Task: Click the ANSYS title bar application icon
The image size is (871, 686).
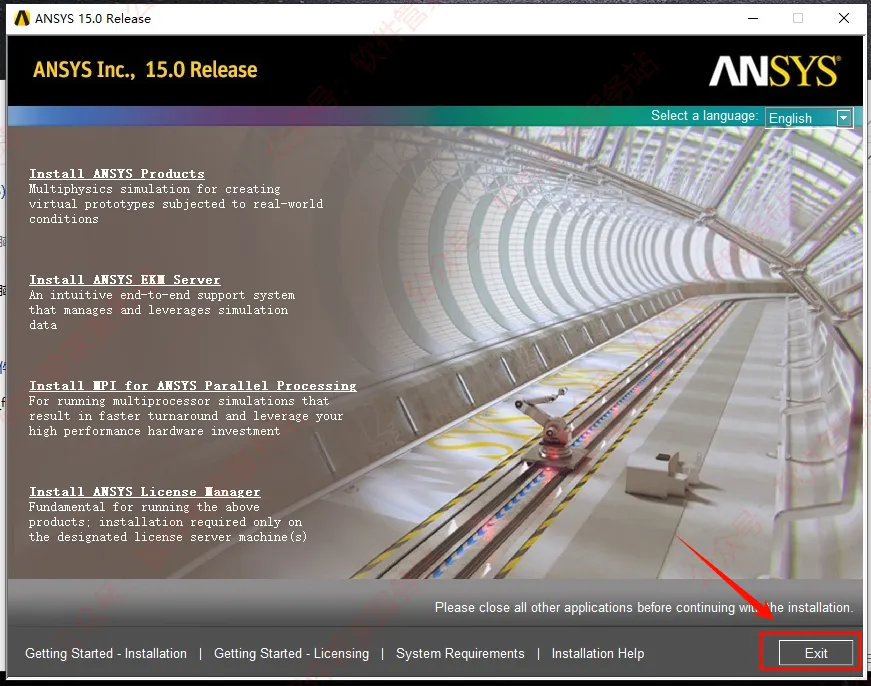Action: [22, 18]
